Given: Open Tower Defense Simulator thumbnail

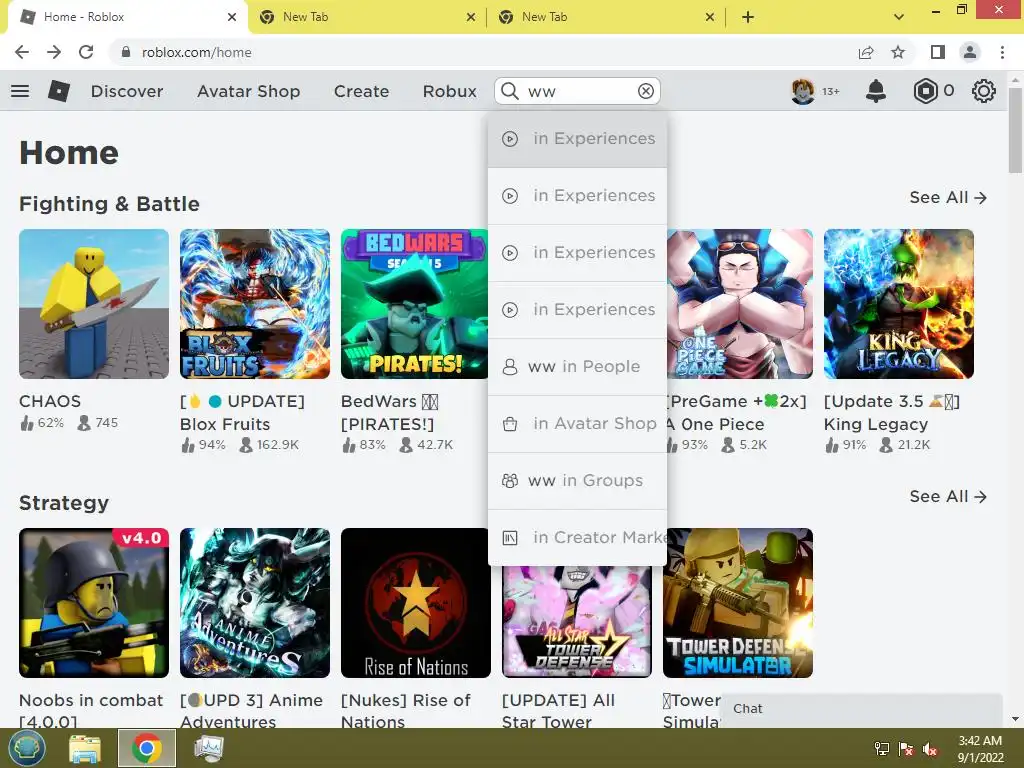Looking at the screenshot, I should [738, 603].
